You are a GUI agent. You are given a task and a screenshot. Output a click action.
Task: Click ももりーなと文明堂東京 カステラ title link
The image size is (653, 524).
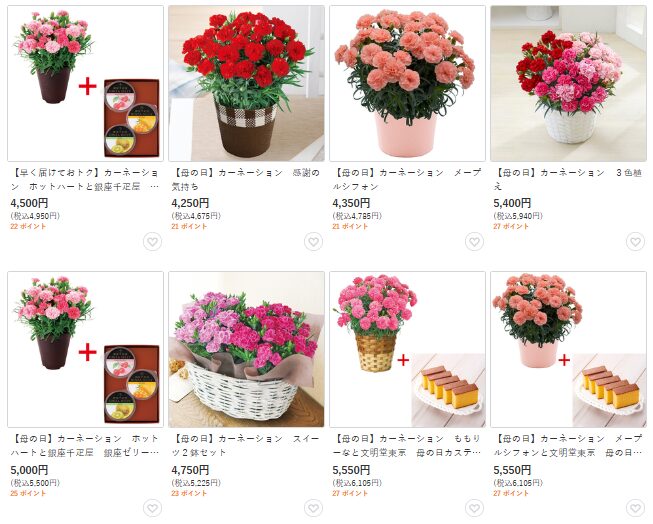[407, 446]
